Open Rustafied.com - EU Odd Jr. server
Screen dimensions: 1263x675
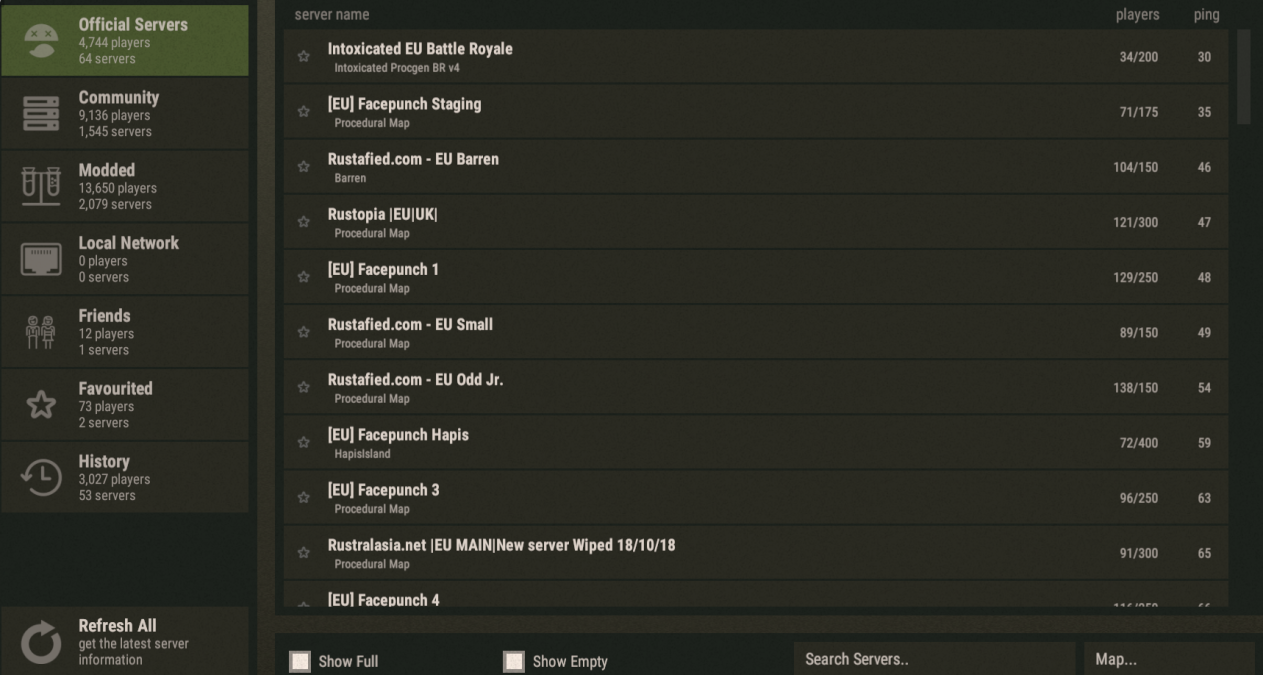(700, 387)
